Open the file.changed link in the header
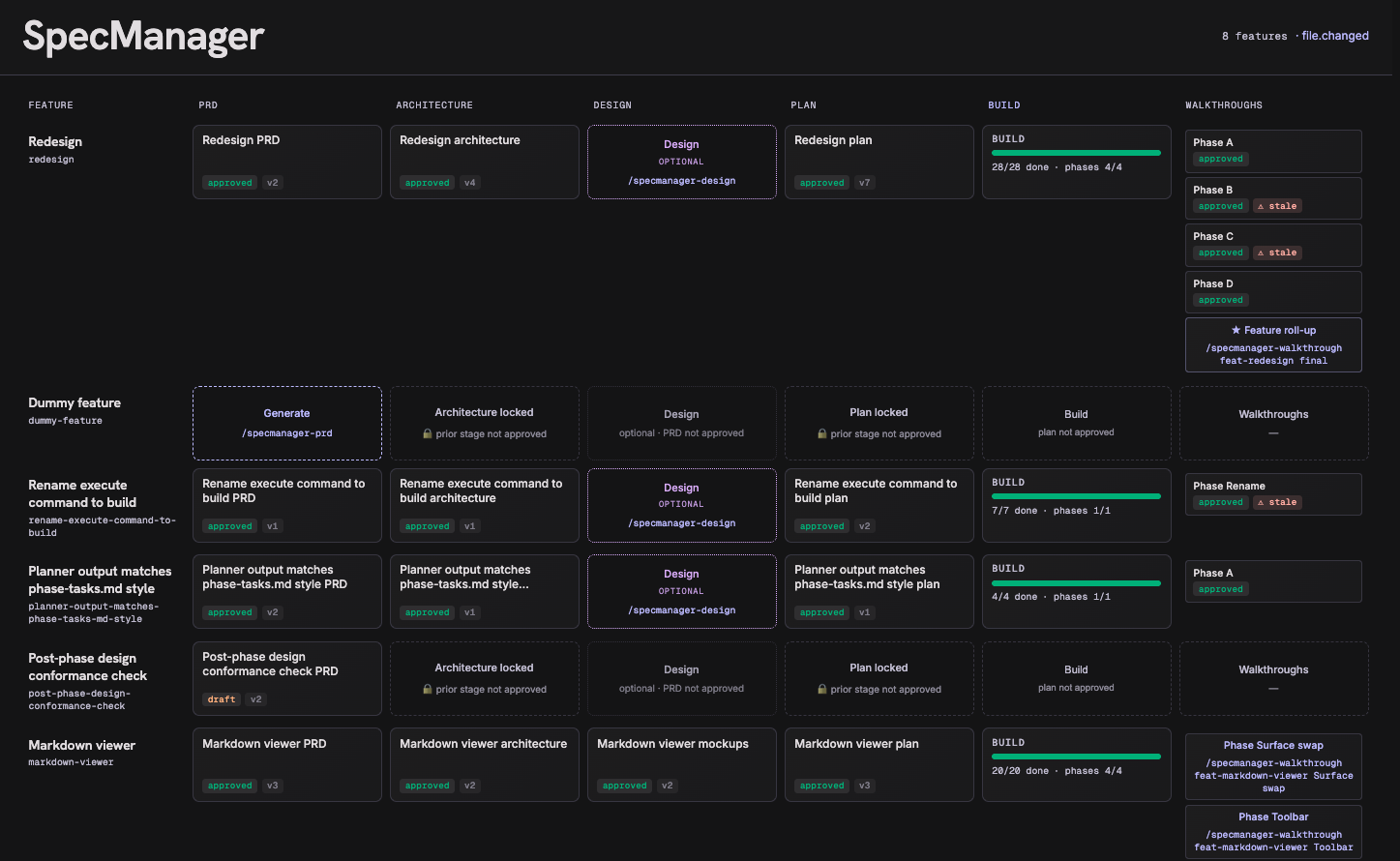1400x861 pixels. pos(1335,36)
